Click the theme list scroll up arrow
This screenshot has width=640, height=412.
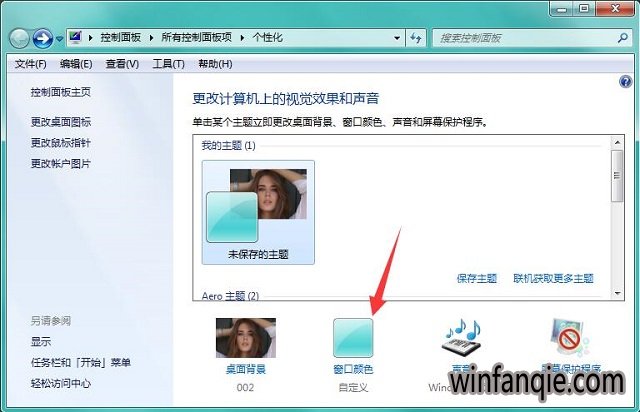point(617,143)
